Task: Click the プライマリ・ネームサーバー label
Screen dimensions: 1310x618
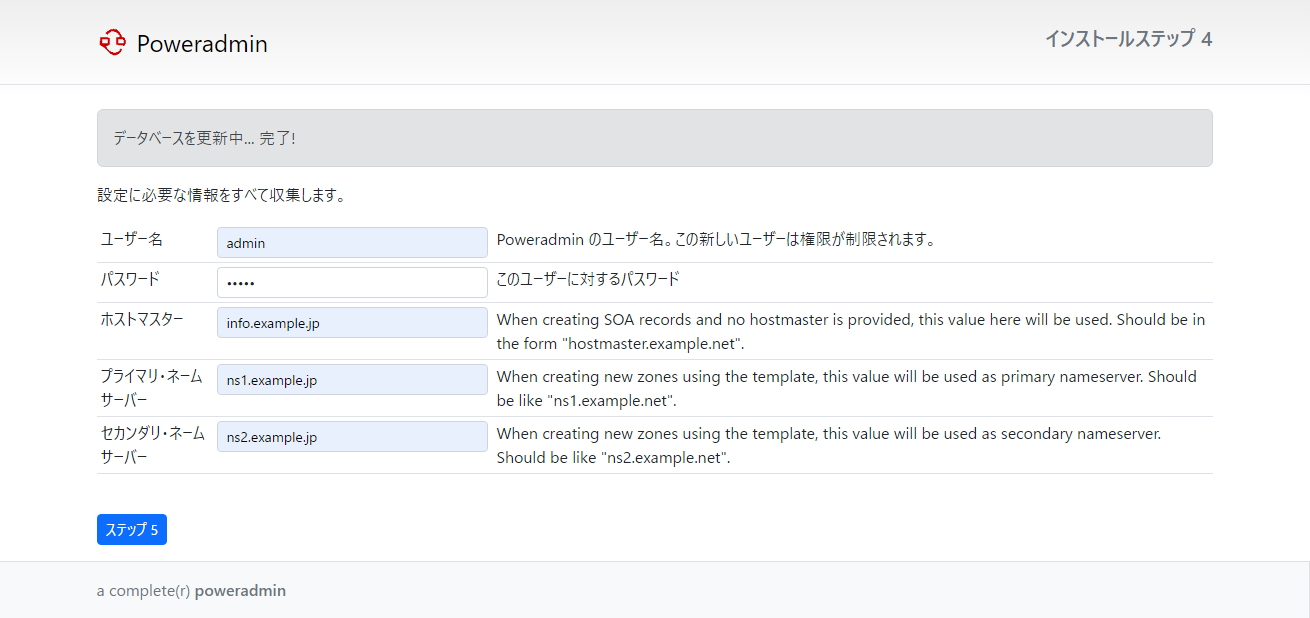Action: pyautogui.click(x=151, y=388)
